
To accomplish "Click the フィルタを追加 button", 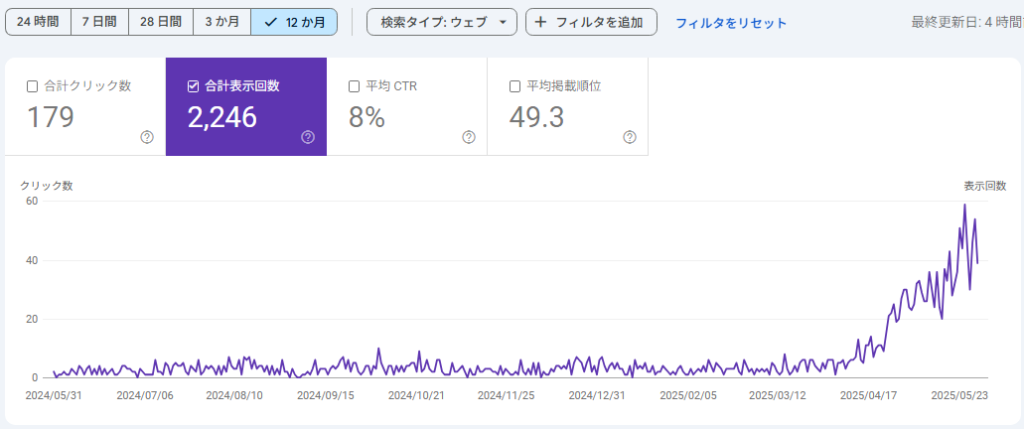I will point(591,22).
